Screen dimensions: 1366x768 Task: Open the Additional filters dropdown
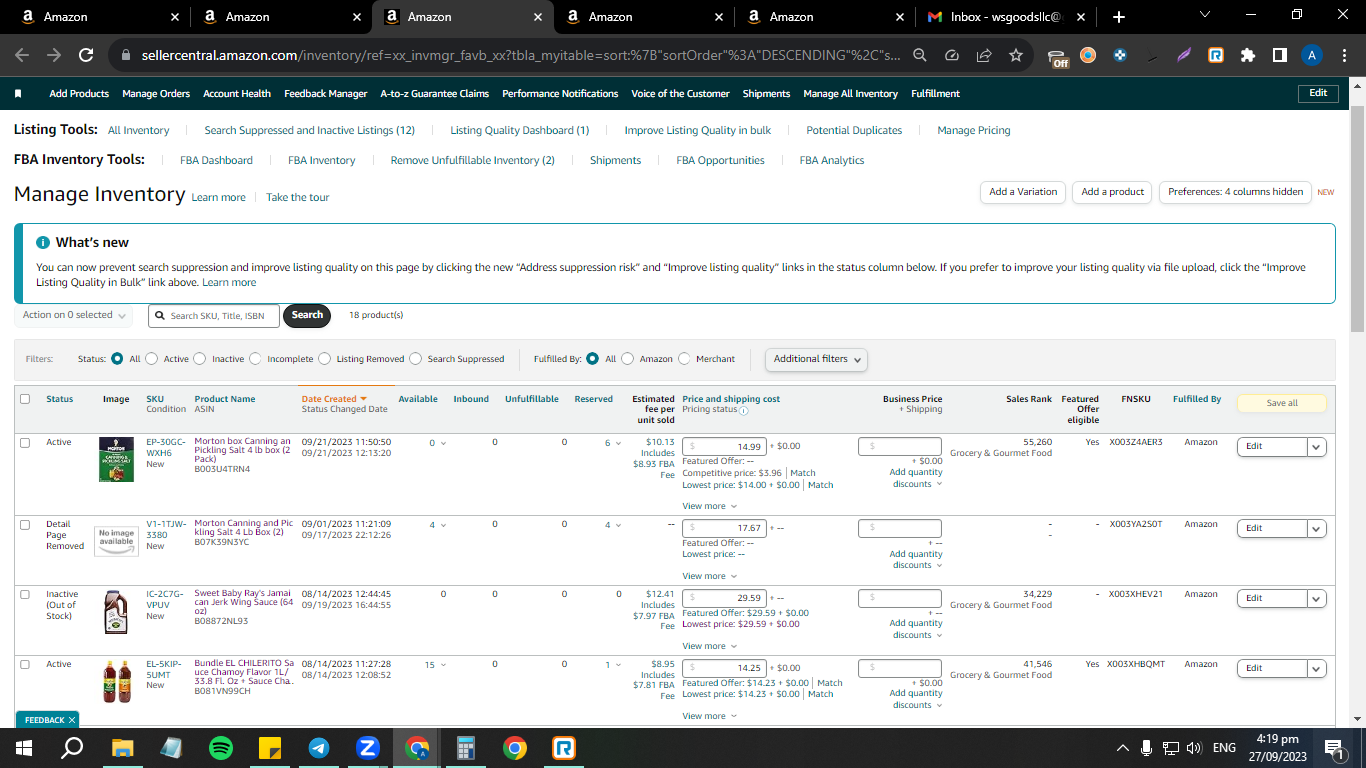[x=816, y=359]
